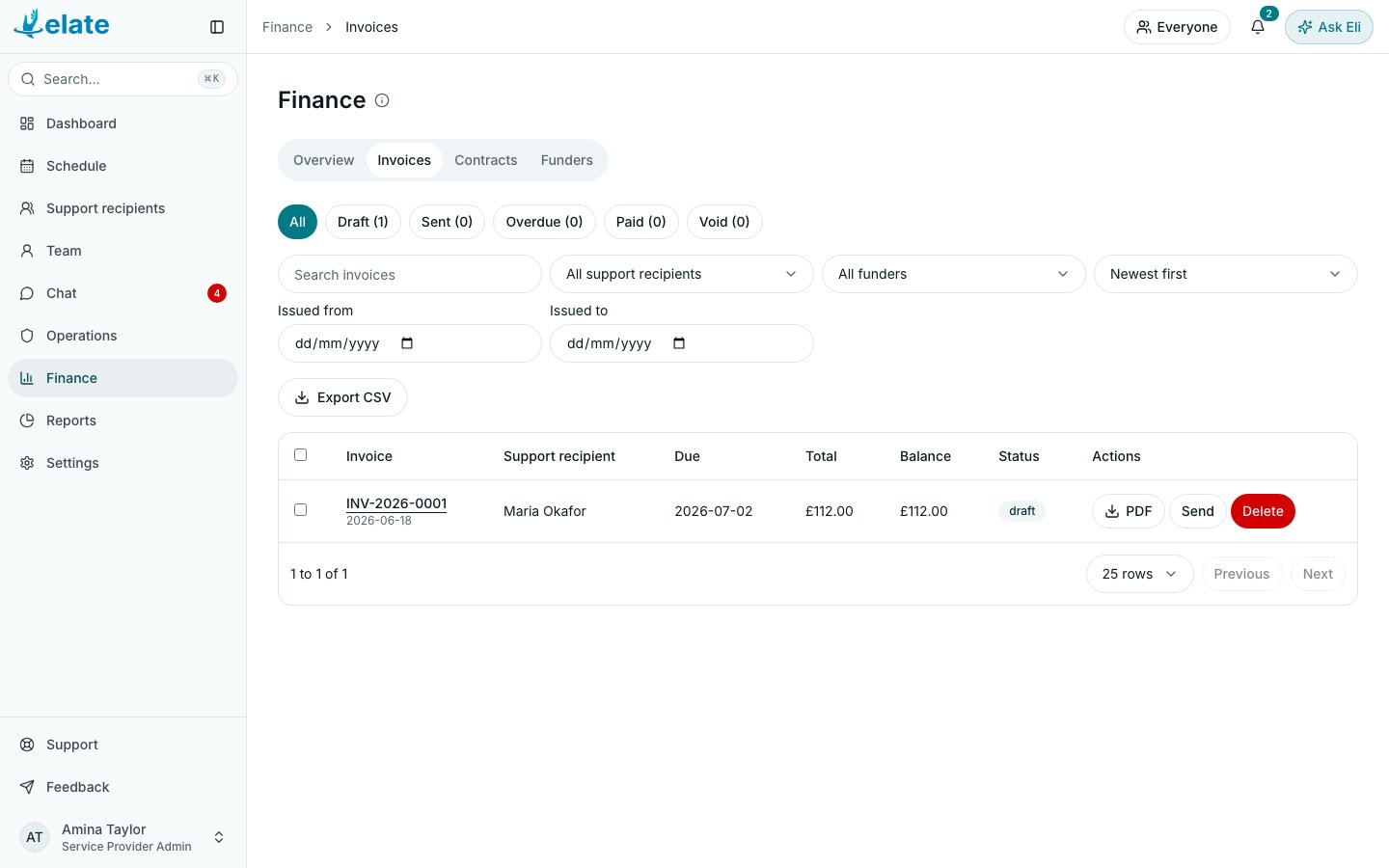Switch to the Funders tab
Viewport: 1389px width, 868px height.
point(567,160)
